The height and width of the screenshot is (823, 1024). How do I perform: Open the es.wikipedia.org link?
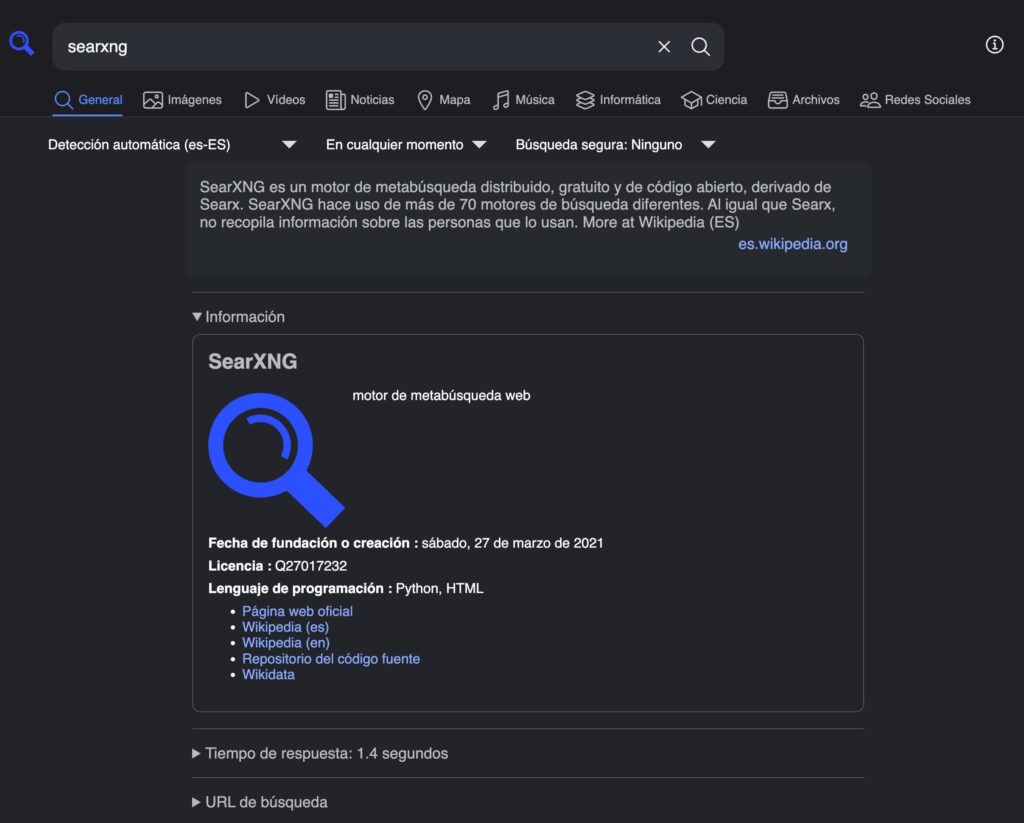click(792, 243)
